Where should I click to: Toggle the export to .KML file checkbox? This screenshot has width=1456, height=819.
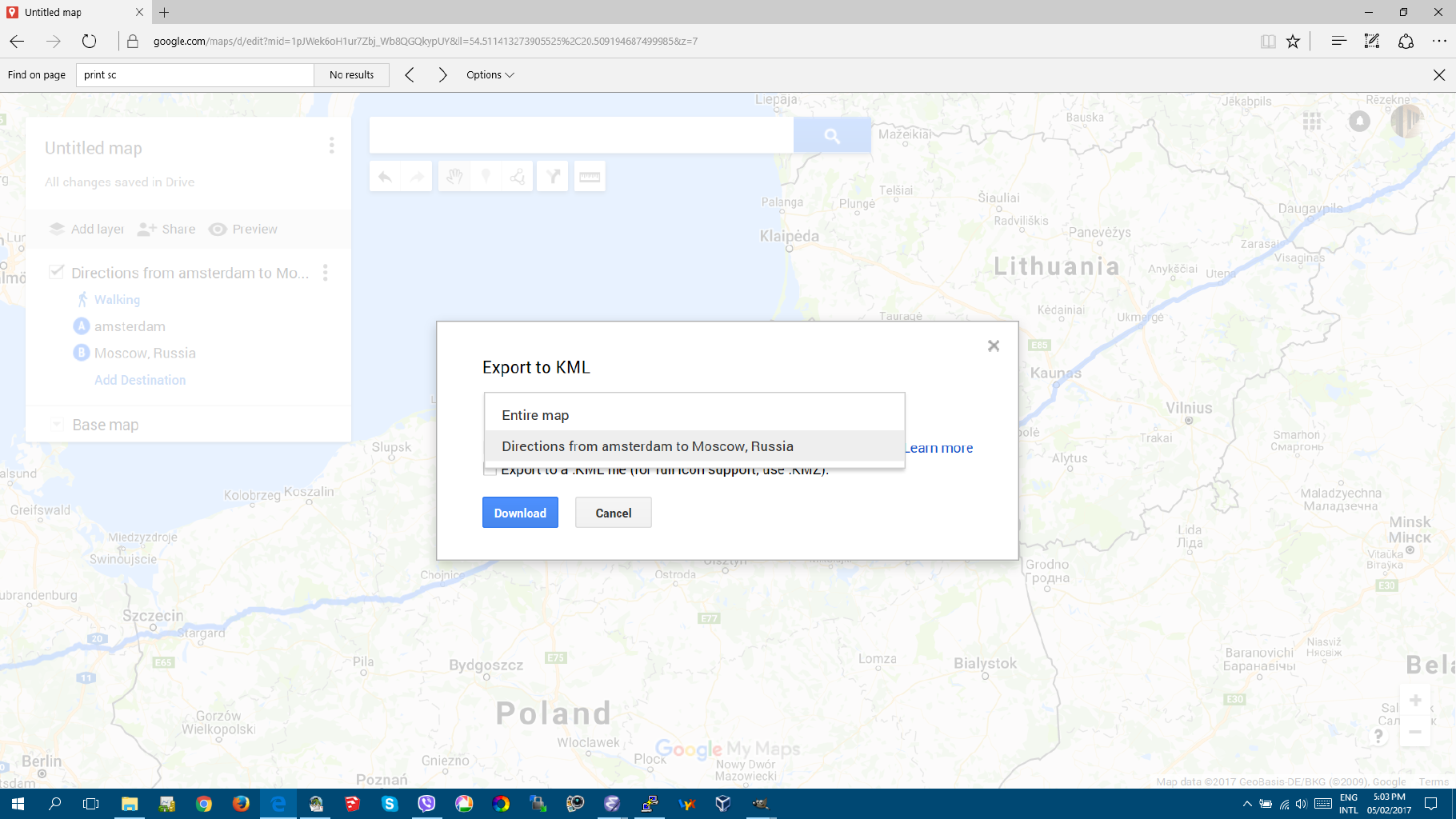pyautogui.click(x=489, y=470)
